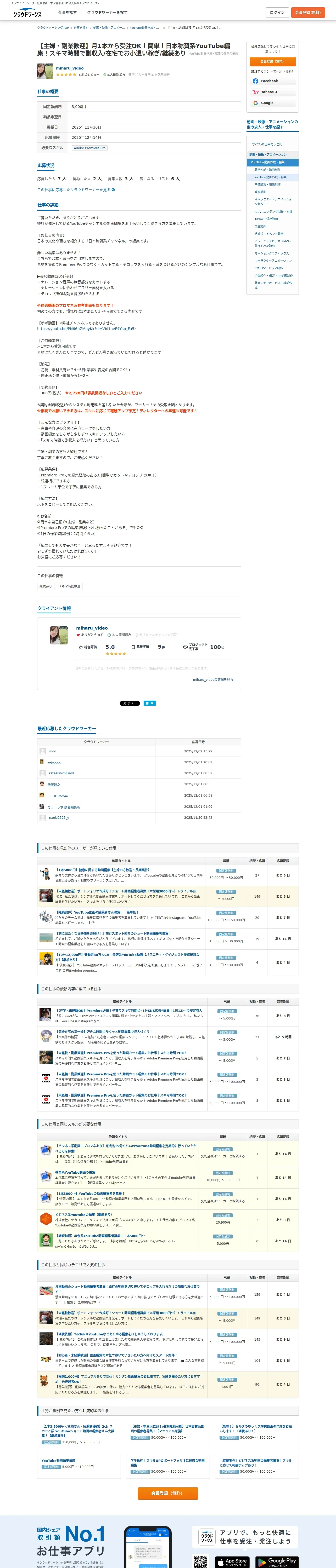Click thumbnail of 【ビジネス系動画】プロマネあり job

(x=46, y=1150)
